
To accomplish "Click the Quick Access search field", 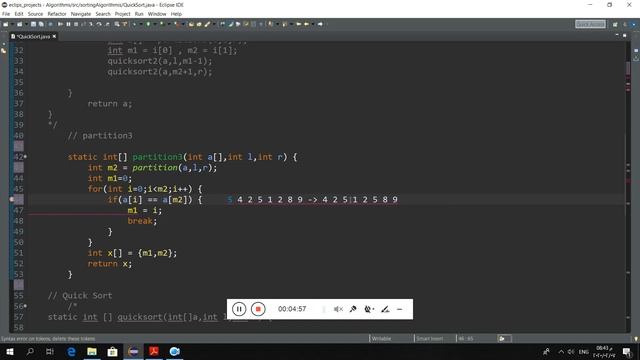I will coord(590,24).
